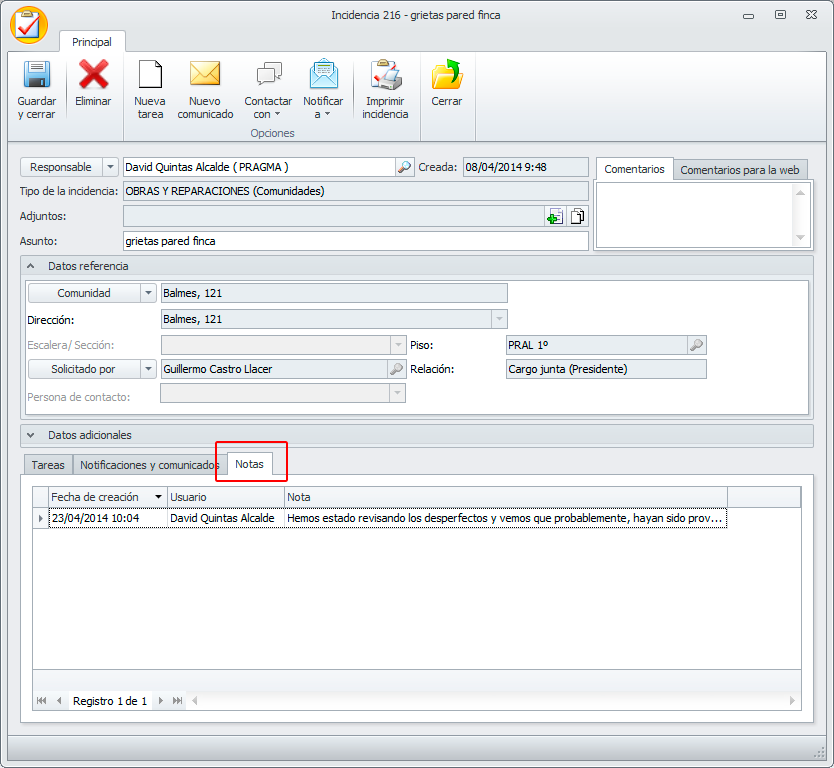This screenshot has width=834, height=768.
Task: Click comments box scroll down arrow
Action: [x=800, y=238]
